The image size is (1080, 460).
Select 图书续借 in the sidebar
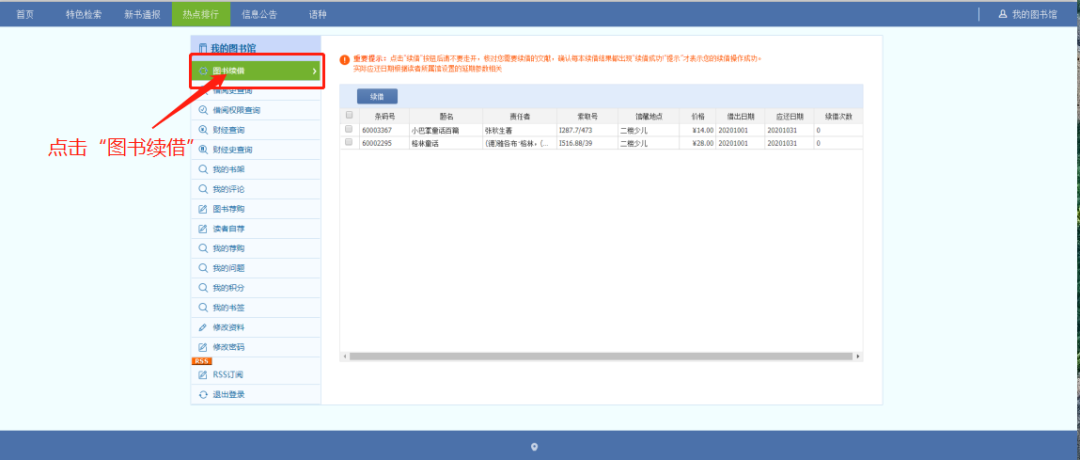coord(256,71)
